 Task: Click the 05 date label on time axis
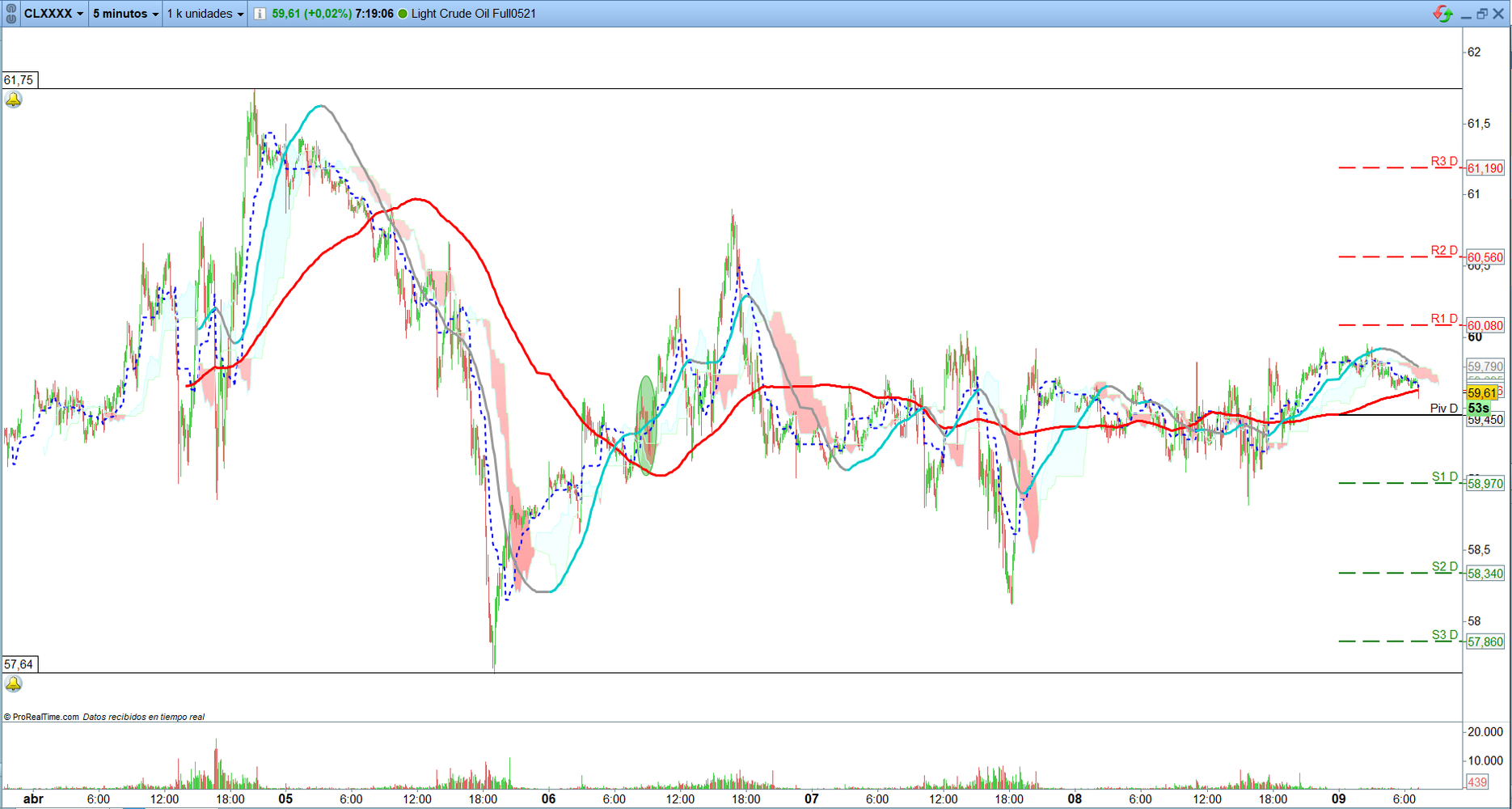(x=285, y=799)
